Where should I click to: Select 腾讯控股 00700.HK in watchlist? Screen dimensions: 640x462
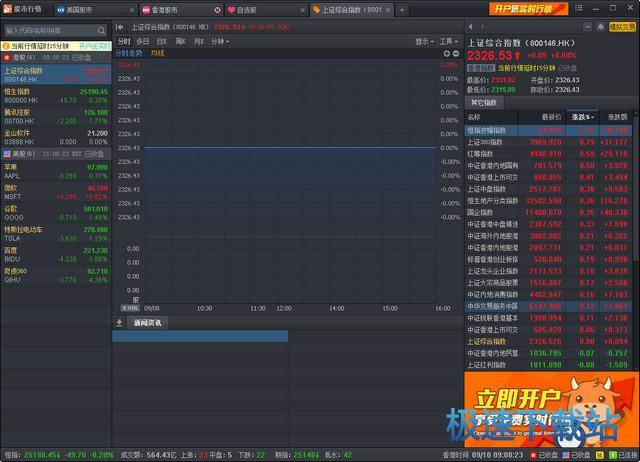[x=56, y=116]
